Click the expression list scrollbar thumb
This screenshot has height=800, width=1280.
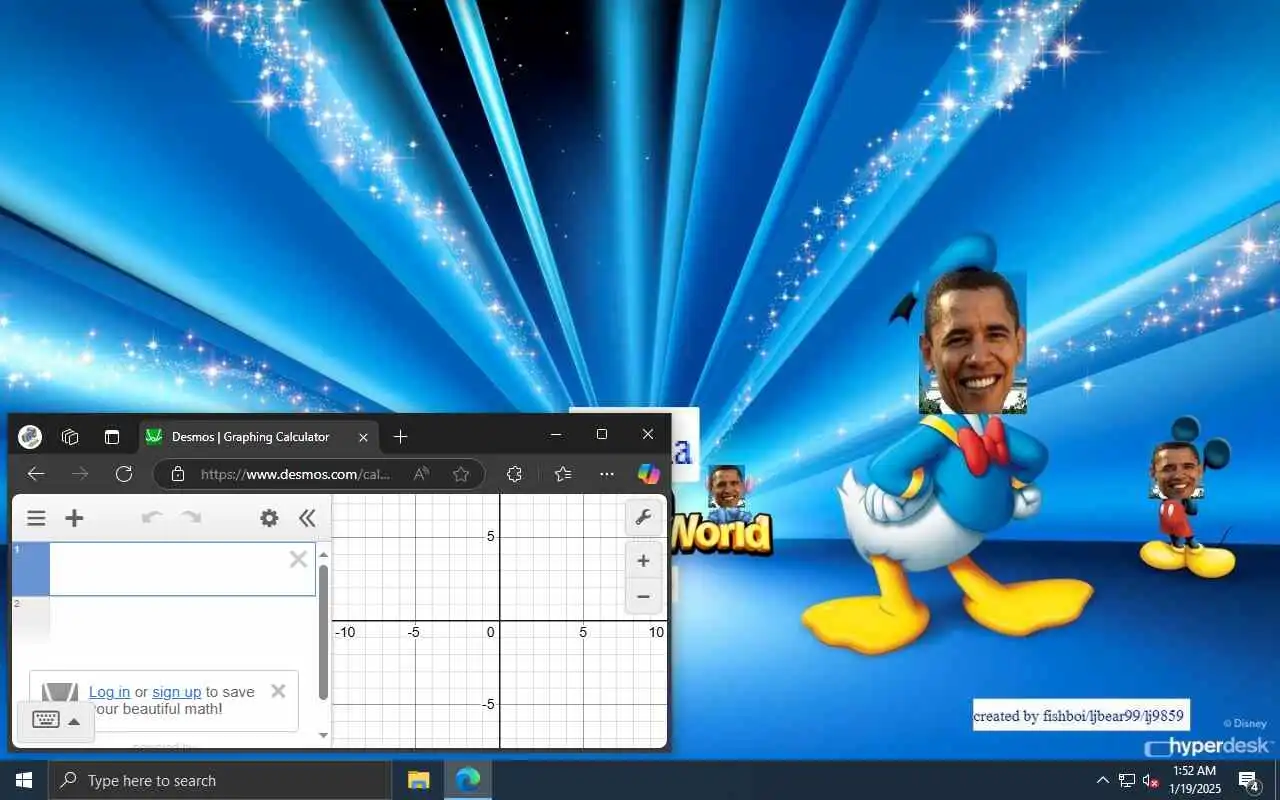coord(323,632)
